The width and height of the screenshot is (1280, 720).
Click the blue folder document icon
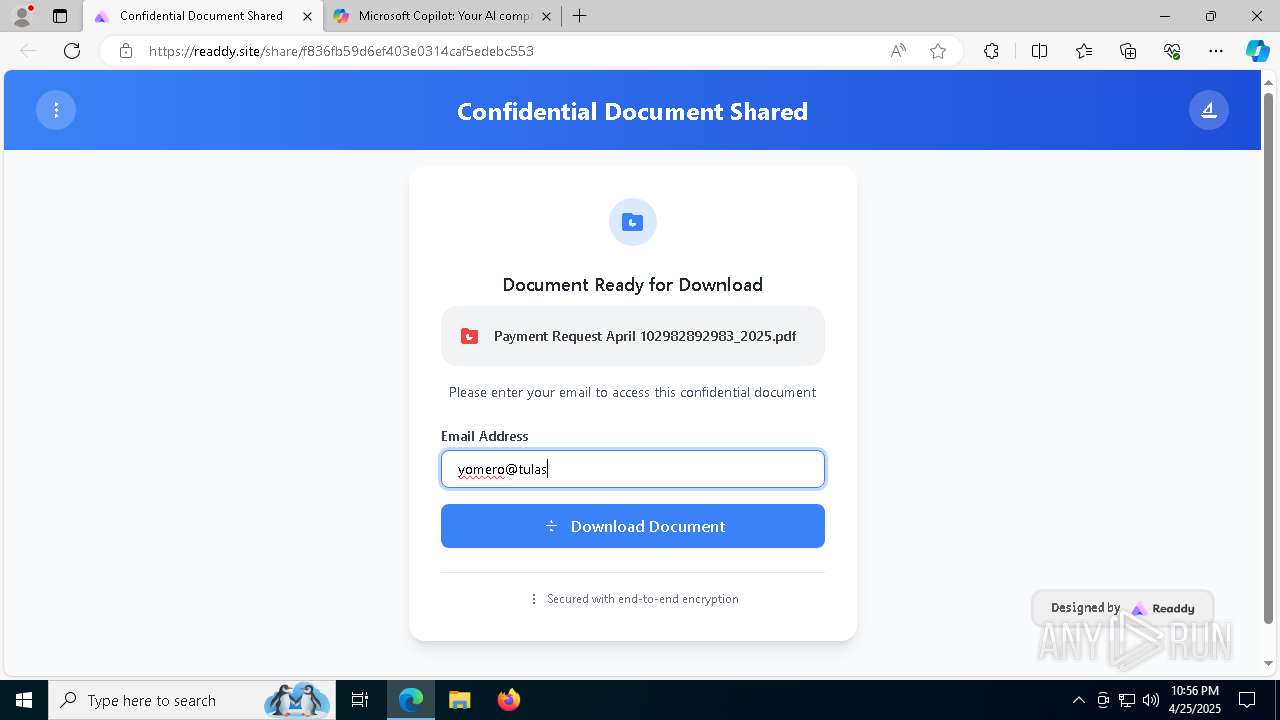[x=632, y=222]
